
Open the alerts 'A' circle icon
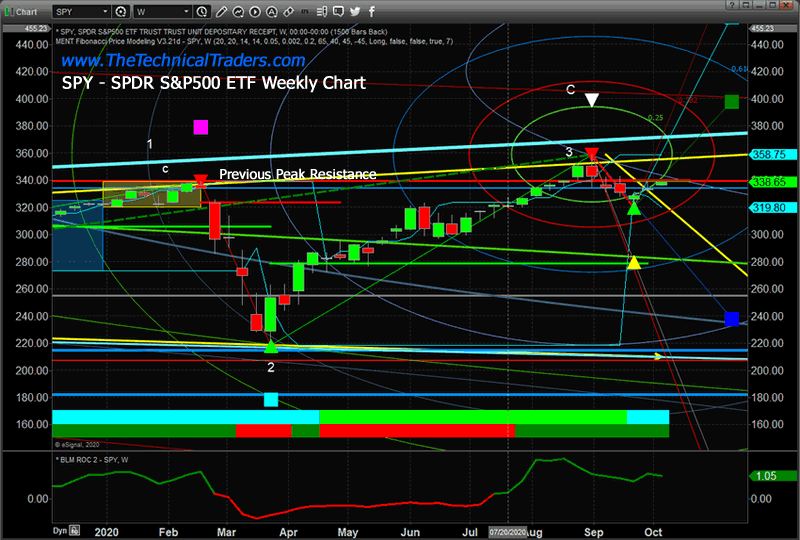tap(271, 11)
